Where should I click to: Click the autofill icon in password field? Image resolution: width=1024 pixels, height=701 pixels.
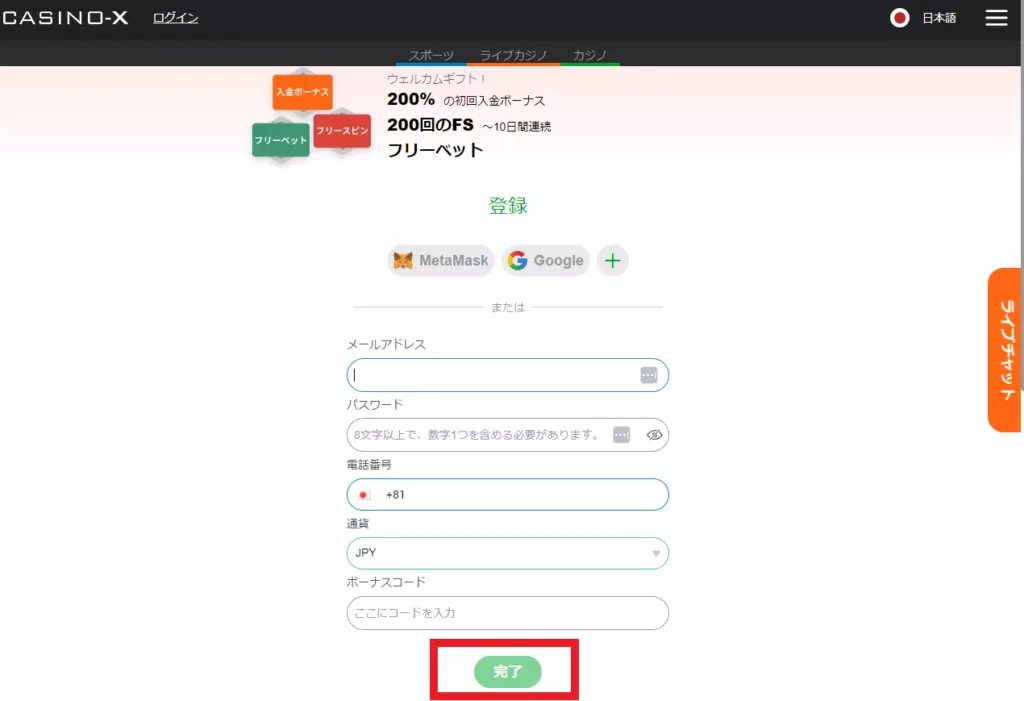pyautogui.click(x=622, y=435)
